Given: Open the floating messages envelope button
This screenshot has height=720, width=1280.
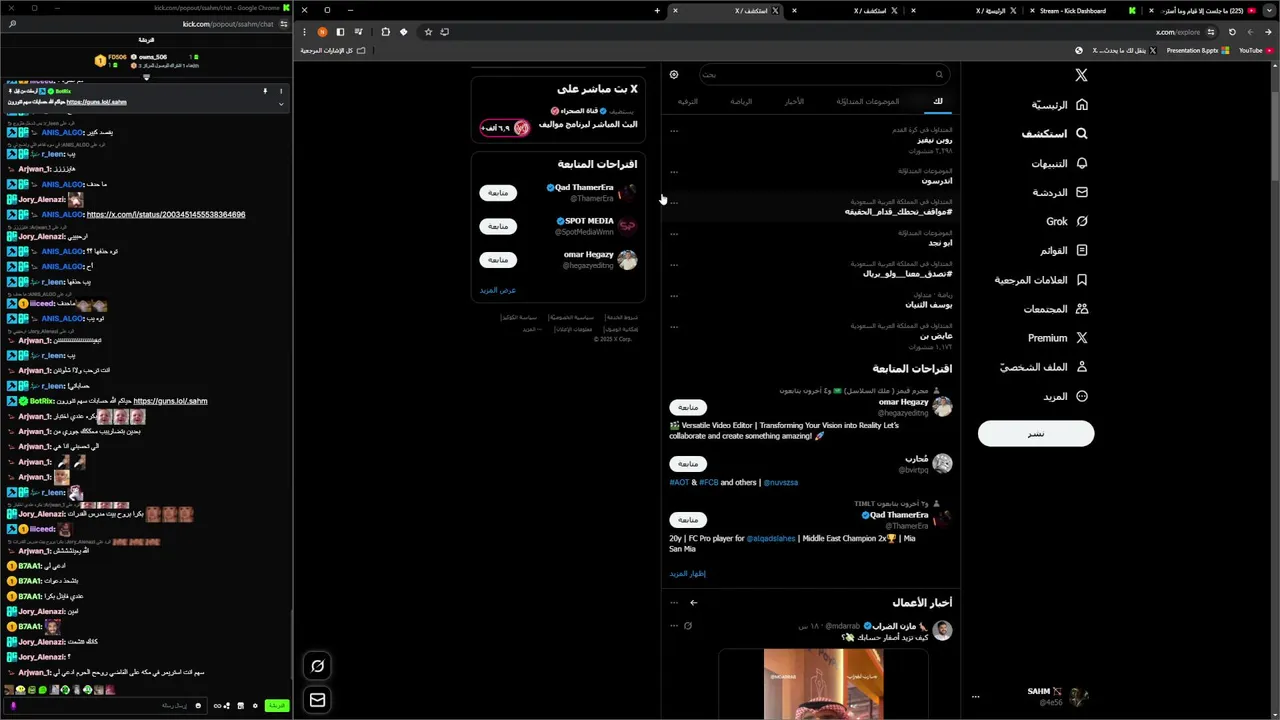Looking at the screenshot, I should [x=317, y=700].
